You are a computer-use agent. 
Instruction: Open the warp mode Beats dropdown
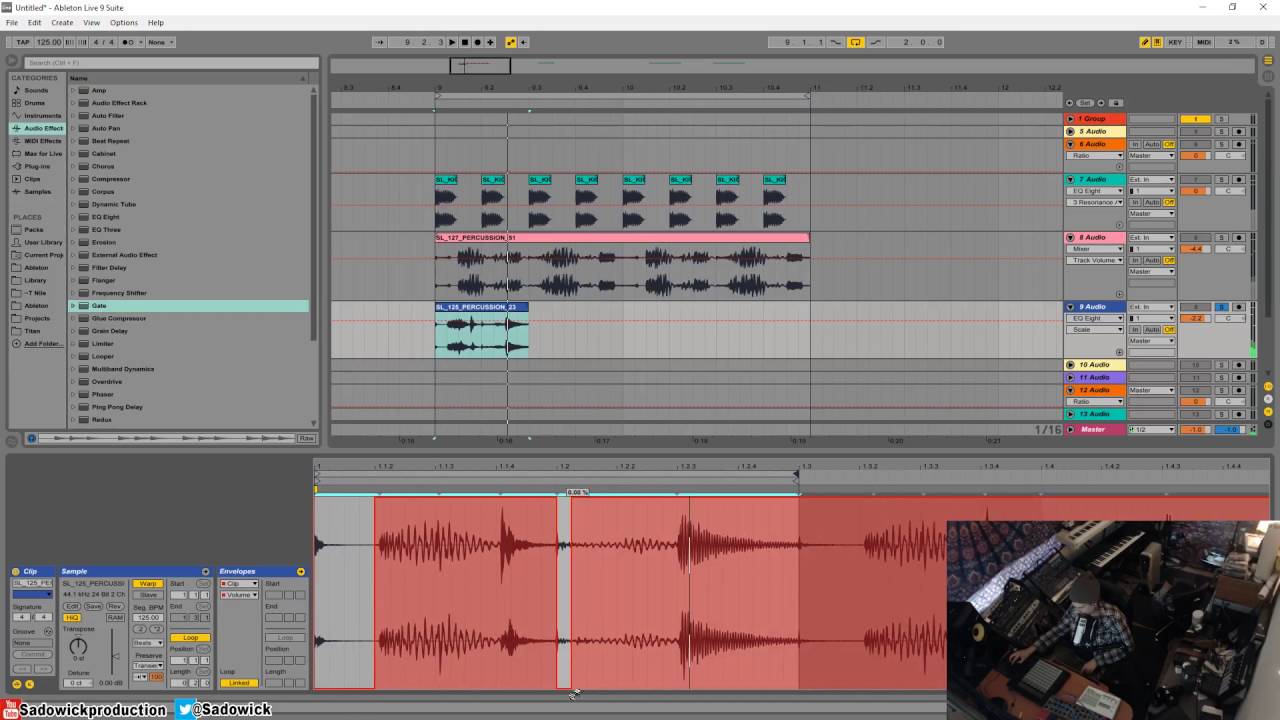click(x=148, y=643)
